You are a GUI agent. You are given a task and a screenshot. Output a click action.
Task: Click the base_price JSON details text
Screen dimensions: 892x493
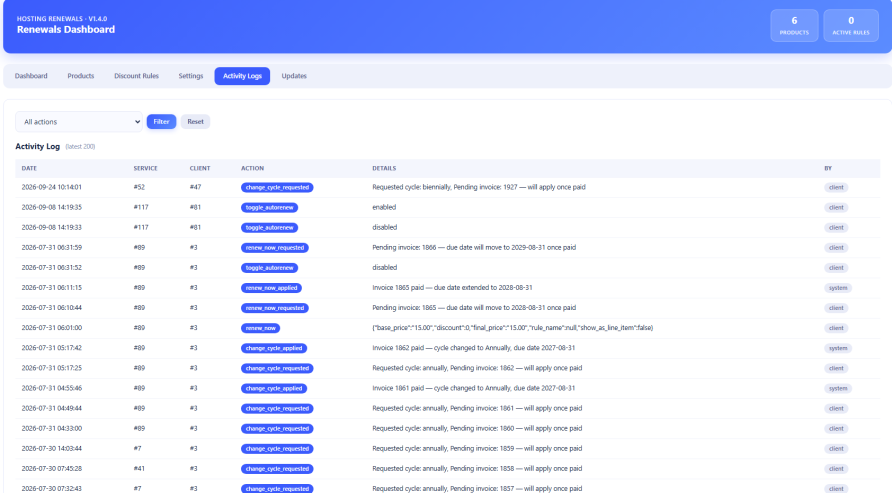pos(513,328)
